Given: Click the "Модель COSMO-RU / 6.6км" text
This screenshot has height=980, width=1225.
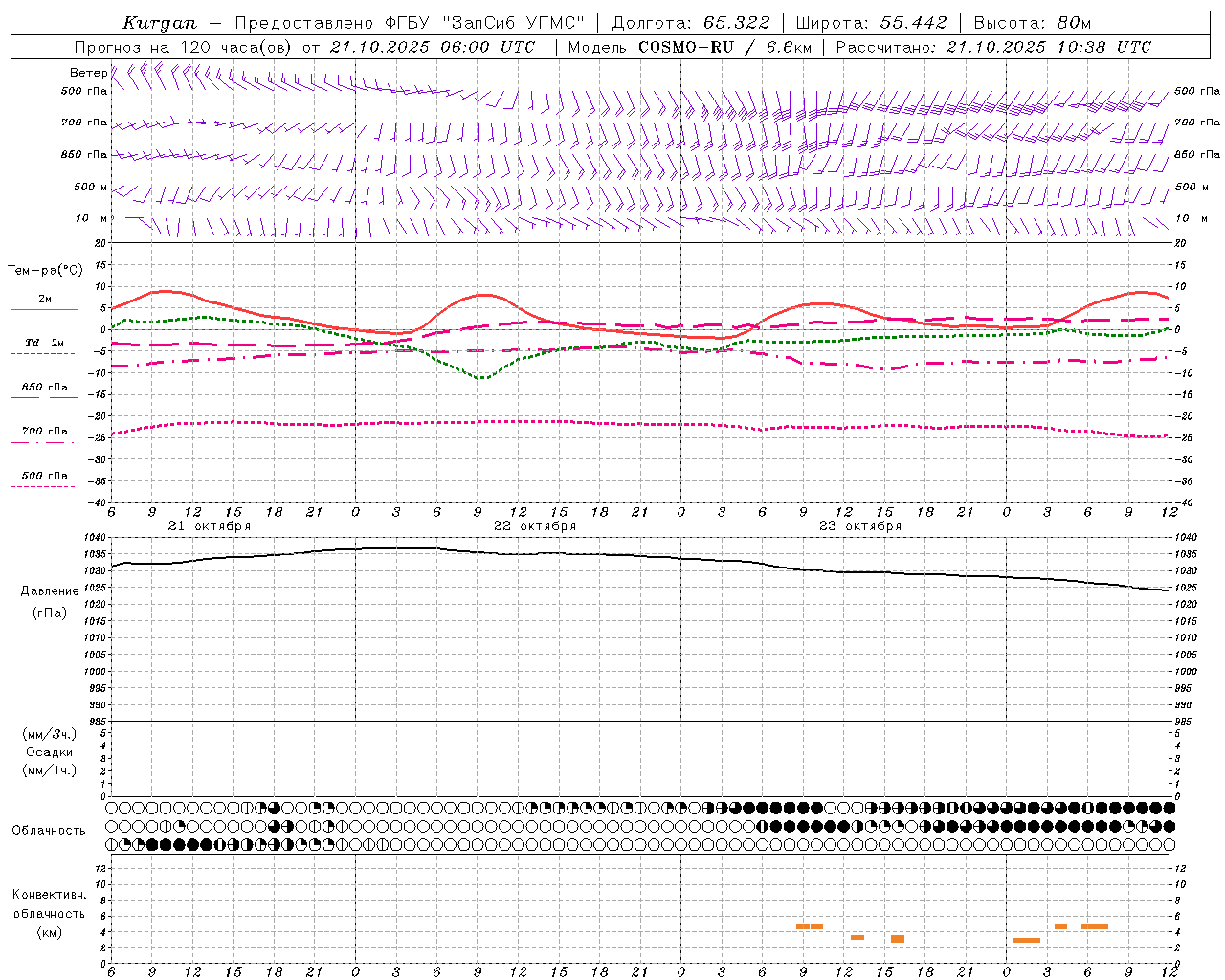Looking at the screenshot, I should [x=690, y=47].
